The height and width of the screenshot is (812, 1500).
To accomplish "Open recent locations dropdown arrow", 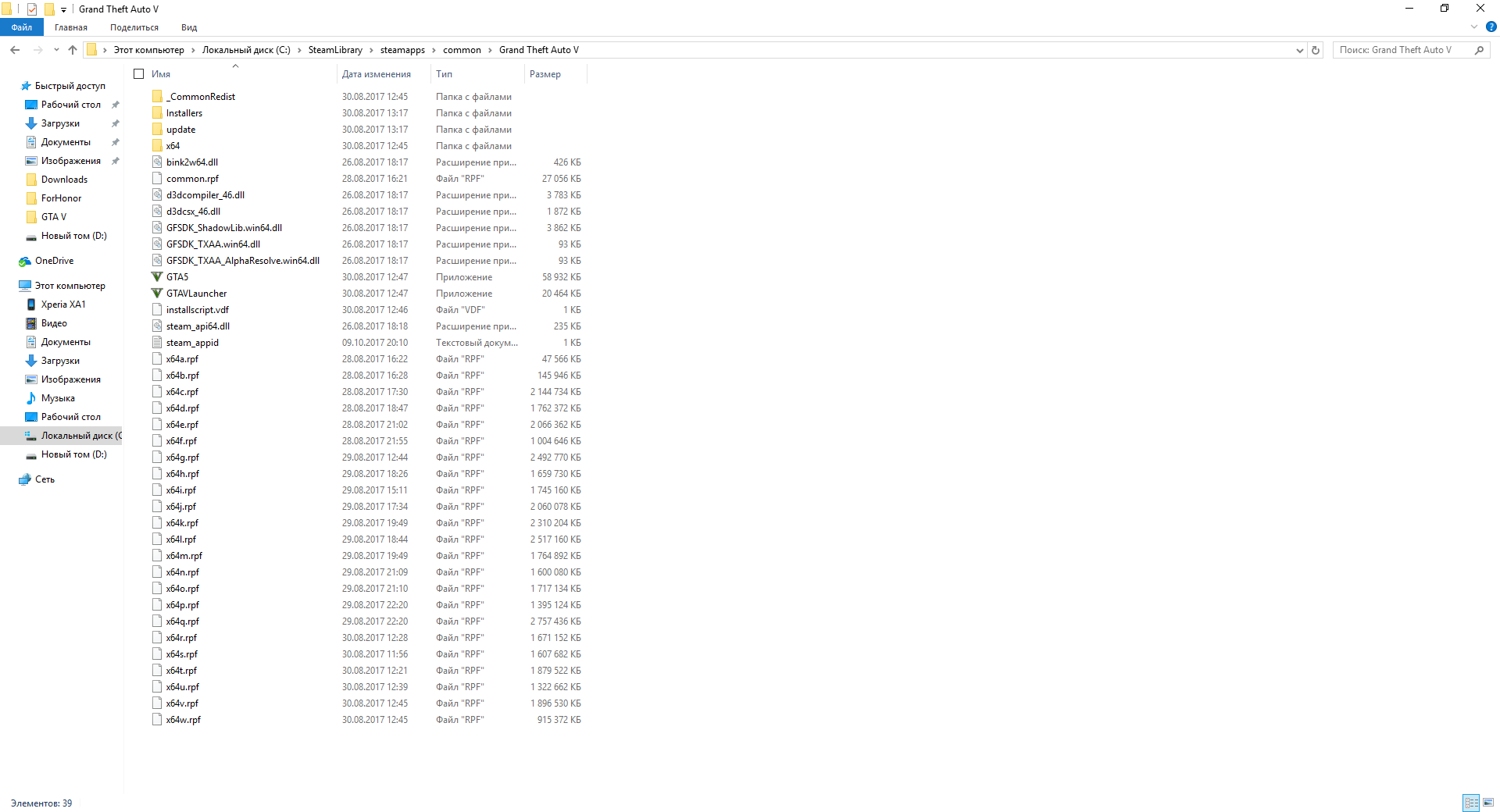I will pyautogui.click(x=56, y=50).
